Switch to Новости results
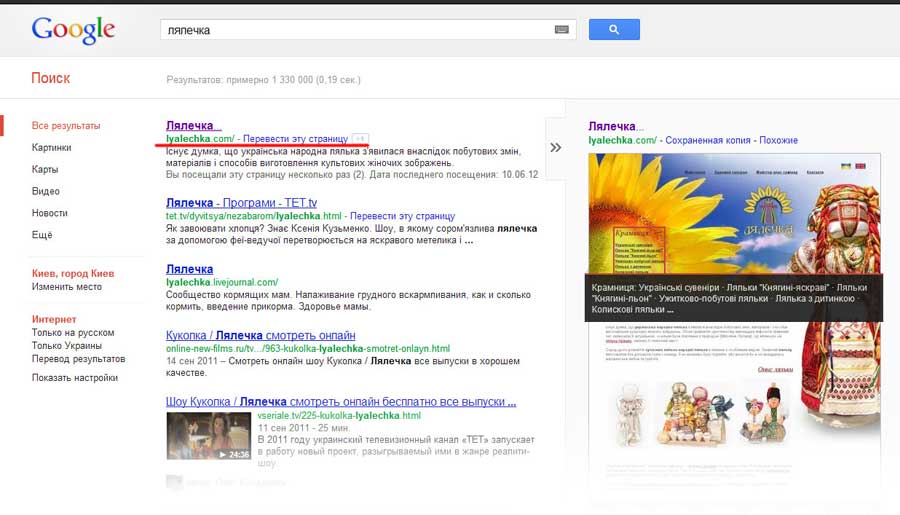This screenshot has width=900, height=515. (x=49, y=213)
